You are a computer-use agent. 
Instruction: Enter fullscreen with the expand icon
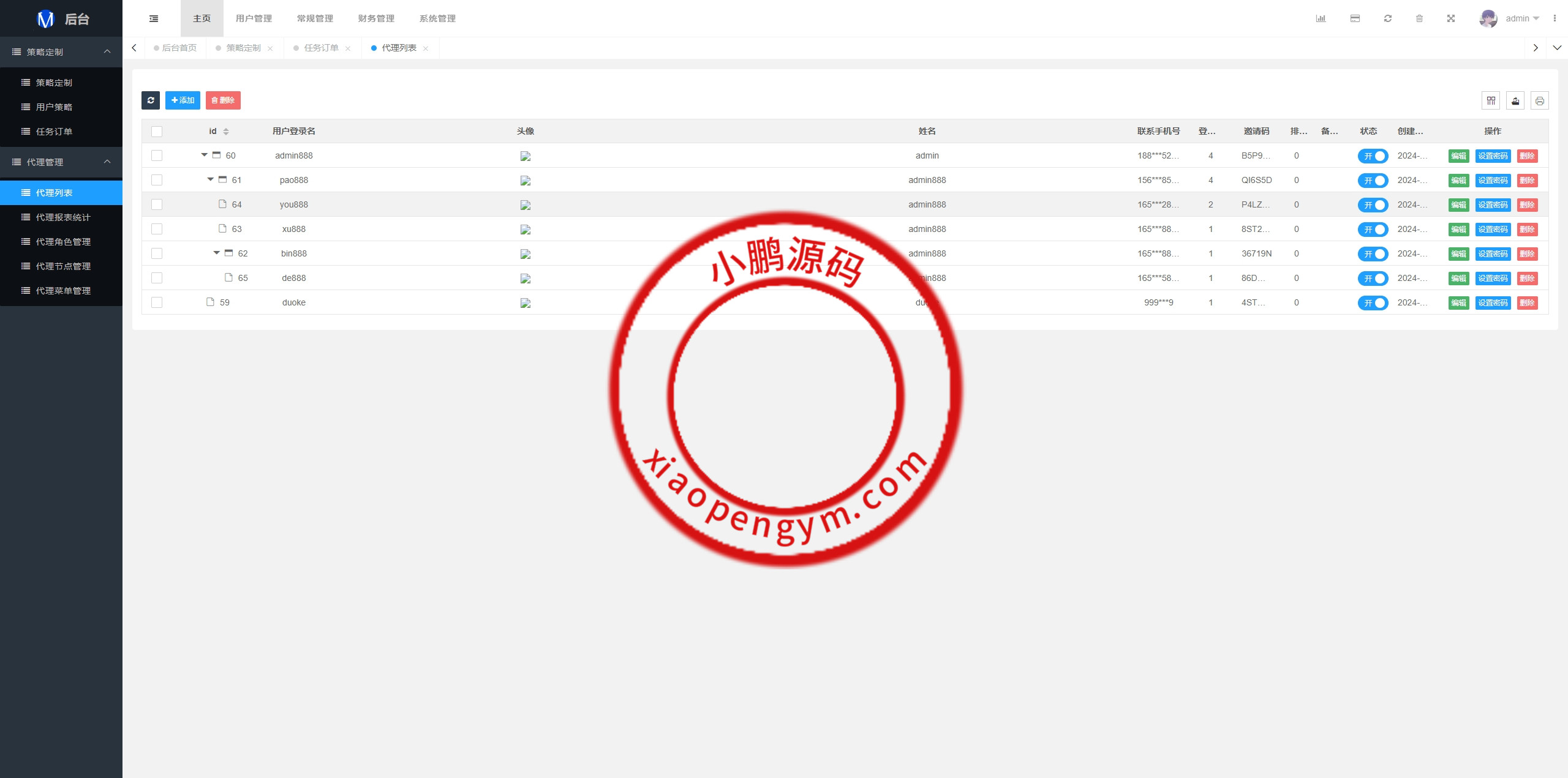(1451, 18)
